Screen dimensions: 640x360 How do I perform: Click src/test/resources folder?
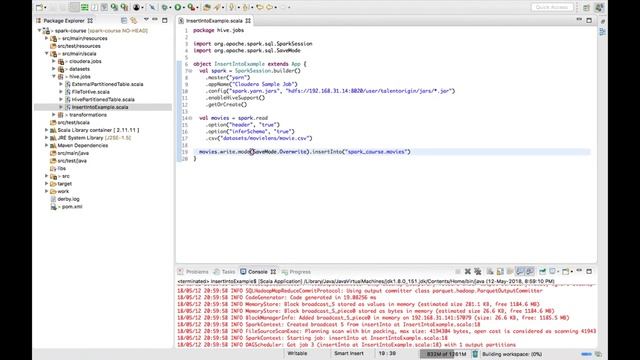(x=79, y=46)
